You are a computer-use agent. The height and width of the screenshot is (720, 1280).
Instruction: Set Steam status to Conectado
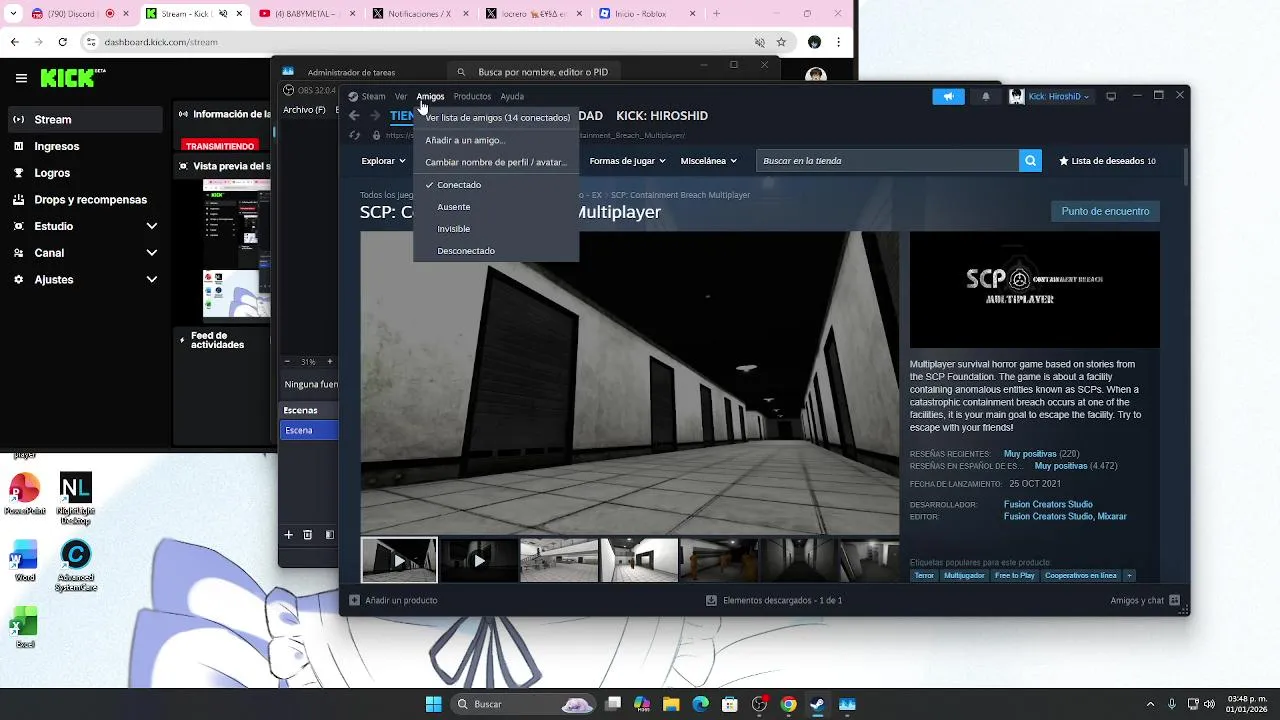tap(496, 185)
